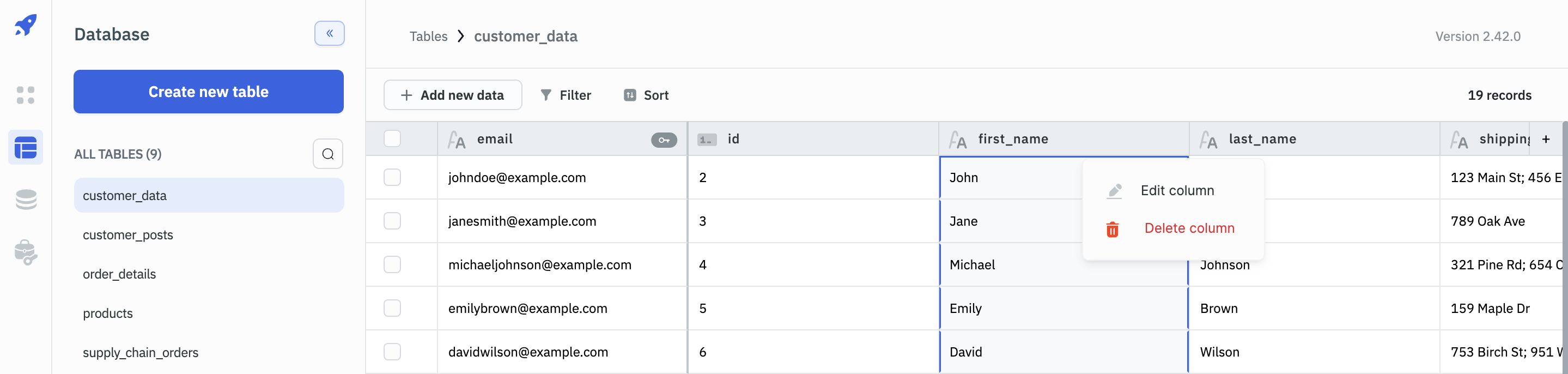Screen dimensions: 1568x374
Task: Open the workspace briefcase settings icon
Action: tap(26, 252)
